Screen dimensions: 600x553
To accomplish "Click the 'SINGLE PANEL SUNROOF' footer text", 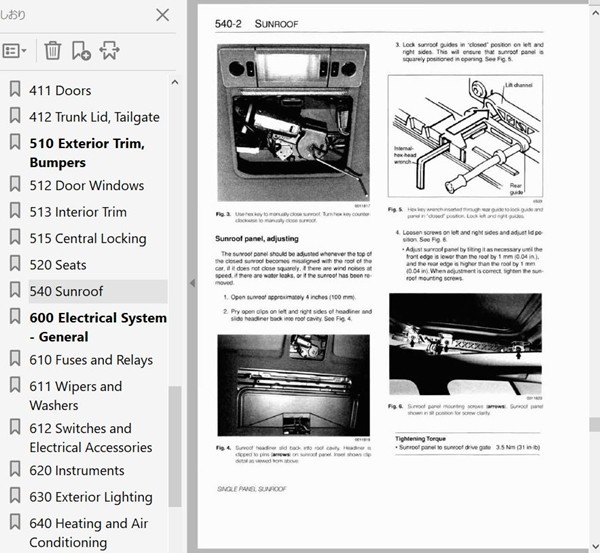I will click(x=251, y=489).
